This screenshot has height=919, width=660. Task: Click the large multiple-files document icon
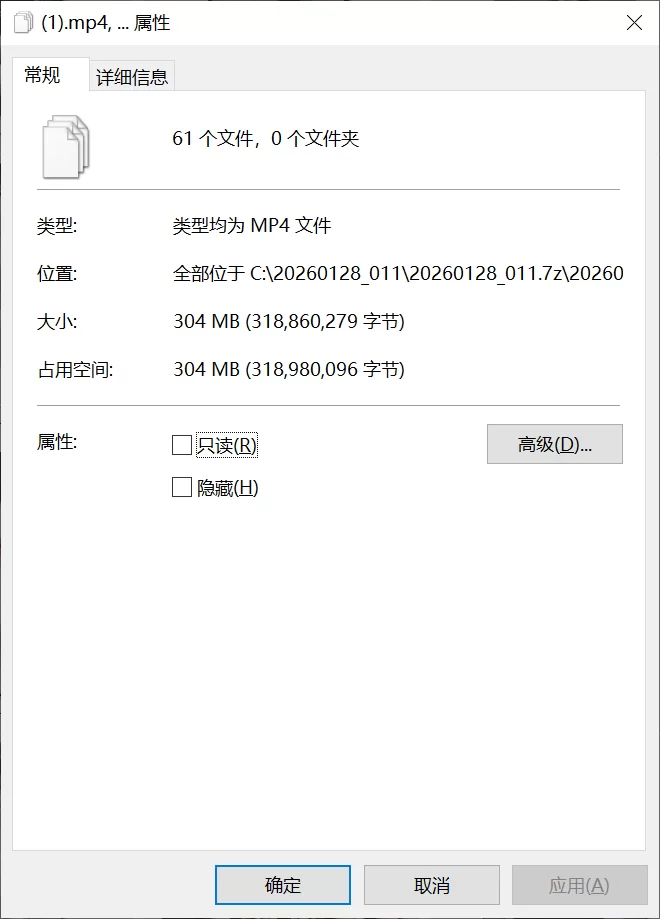point(66,147)
